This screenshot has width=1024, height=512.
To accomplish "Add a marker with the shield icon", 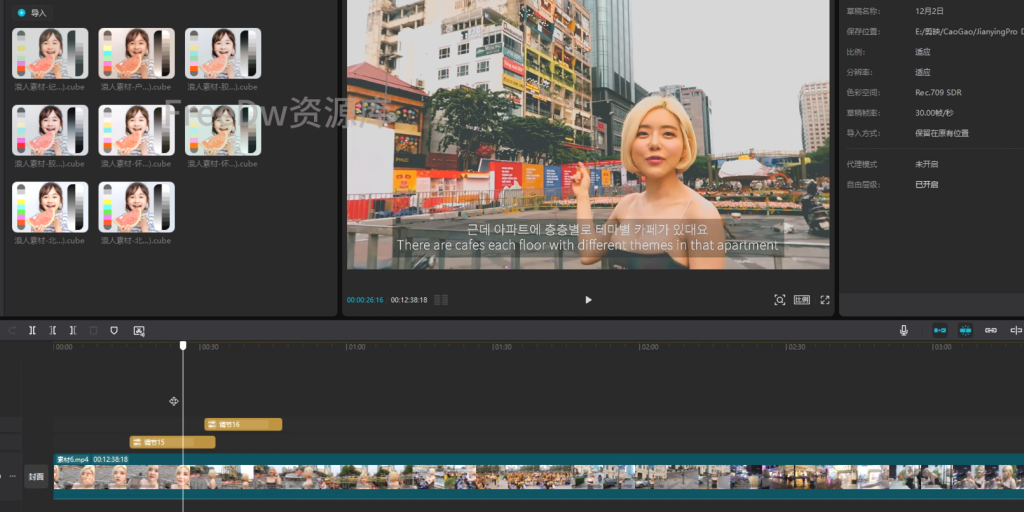I will (114, 330).
